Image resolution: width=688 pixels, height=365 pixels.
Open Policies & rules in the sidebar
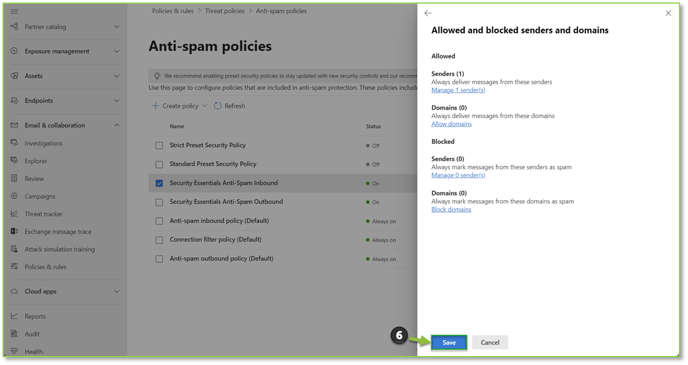[x=45, y=267]
